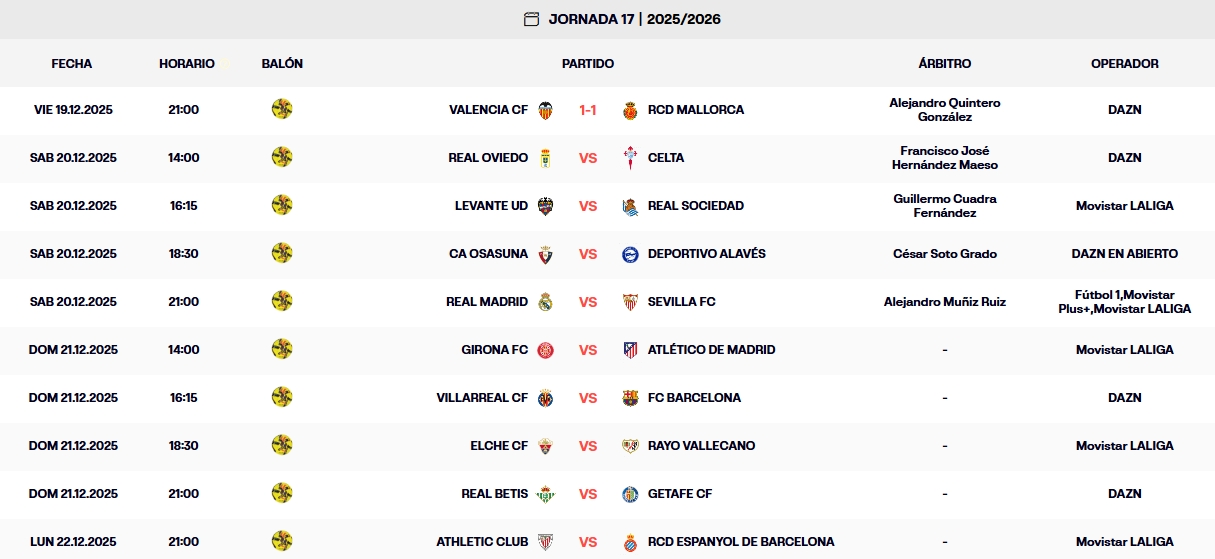
Task: Click the VS link for Girona–Atlético
Action: coord(588,350)
